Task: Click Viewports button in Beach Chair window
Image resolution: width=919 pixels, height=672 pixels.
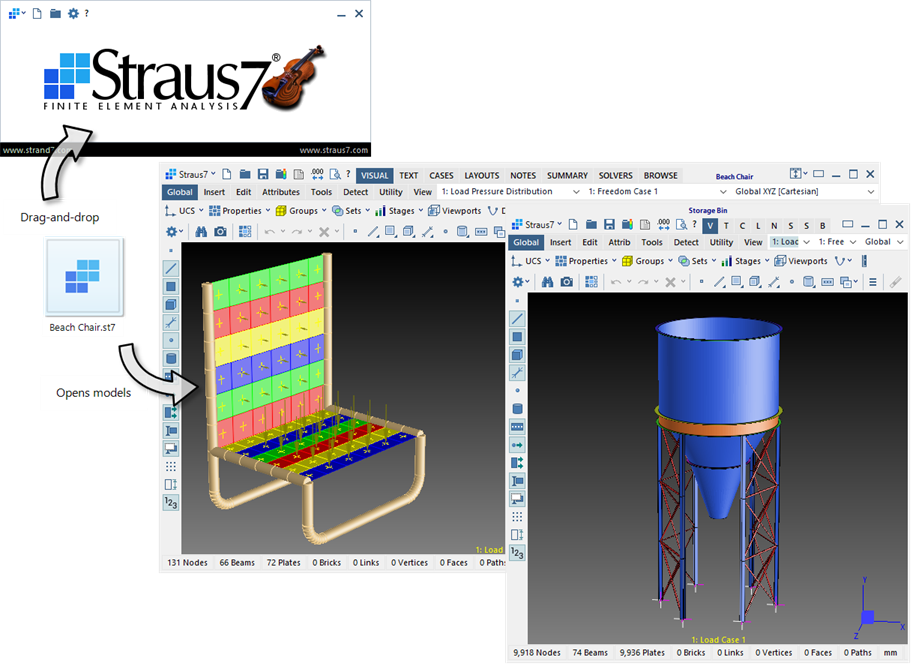Action: (x=455, y=210)
